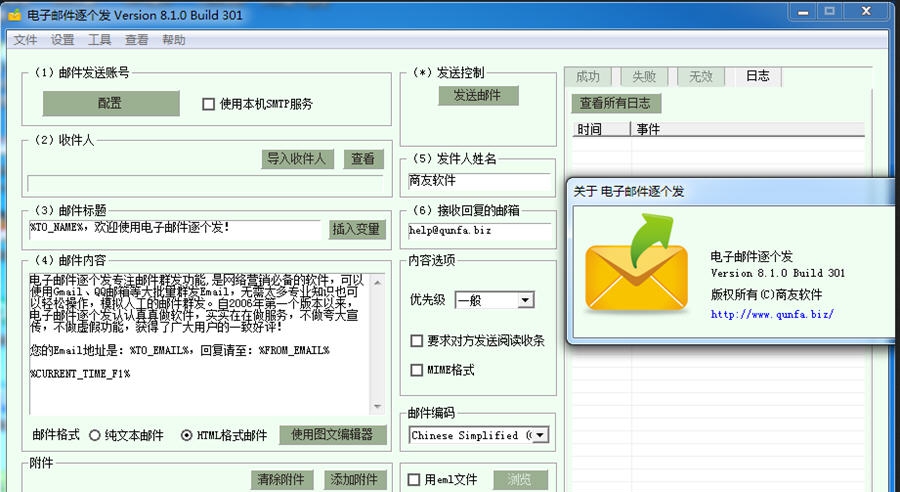Viewport: 900px width, 492px height.
Task: Click the down arrow of the content scrollbar
Action: [377, 406]
